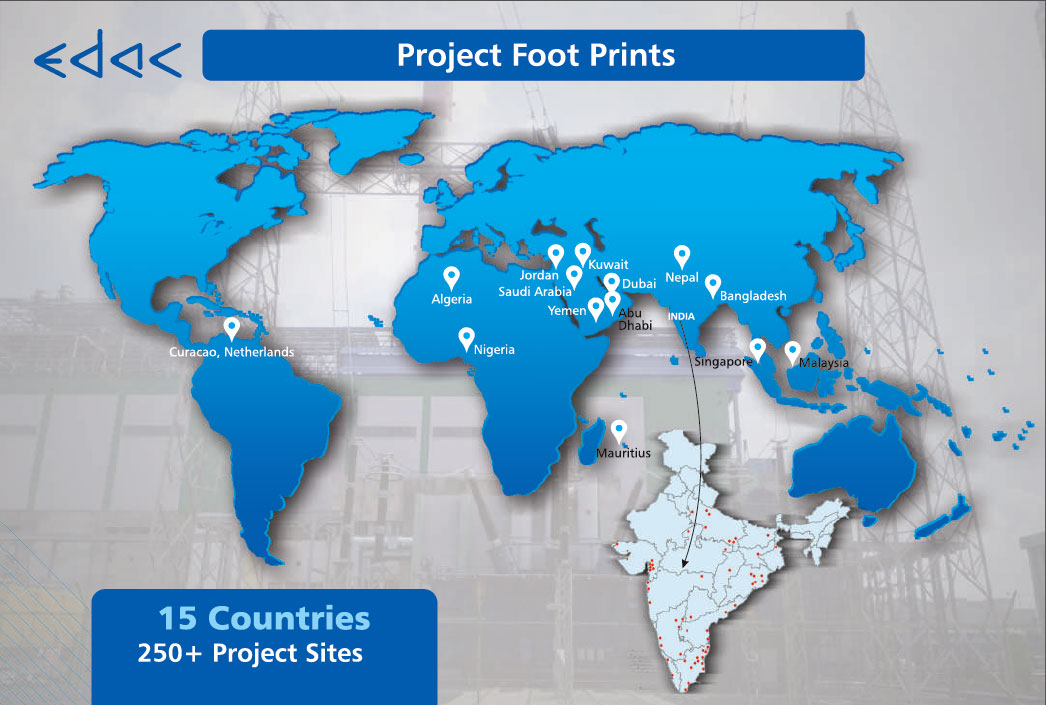Viewport: 1046px width, 705px height.
Task: Click the '15 Countries' text
Action: 264,618
